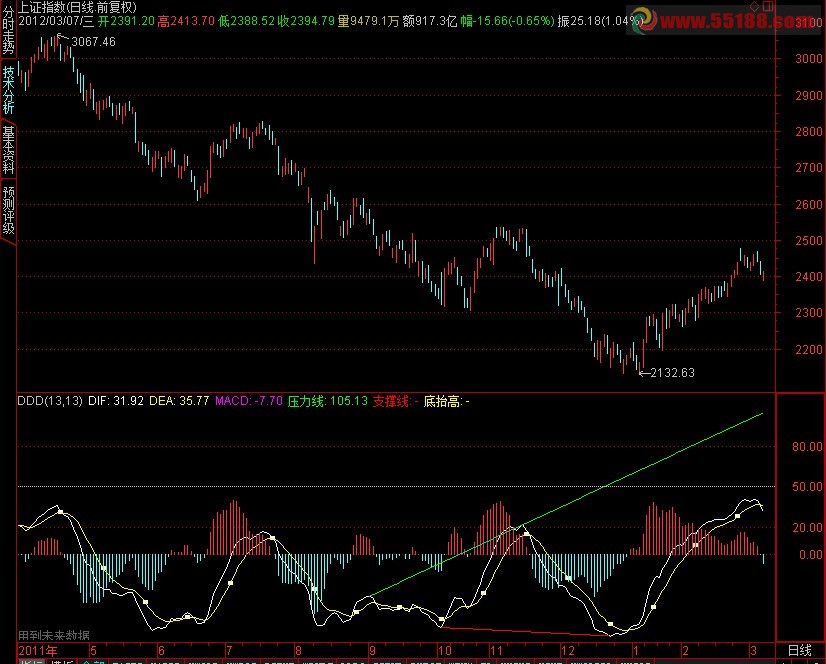This screenshot has height=664, width=826.
Task: Switch to the 分时走势 side tab
Action: (x=8, y=29)
